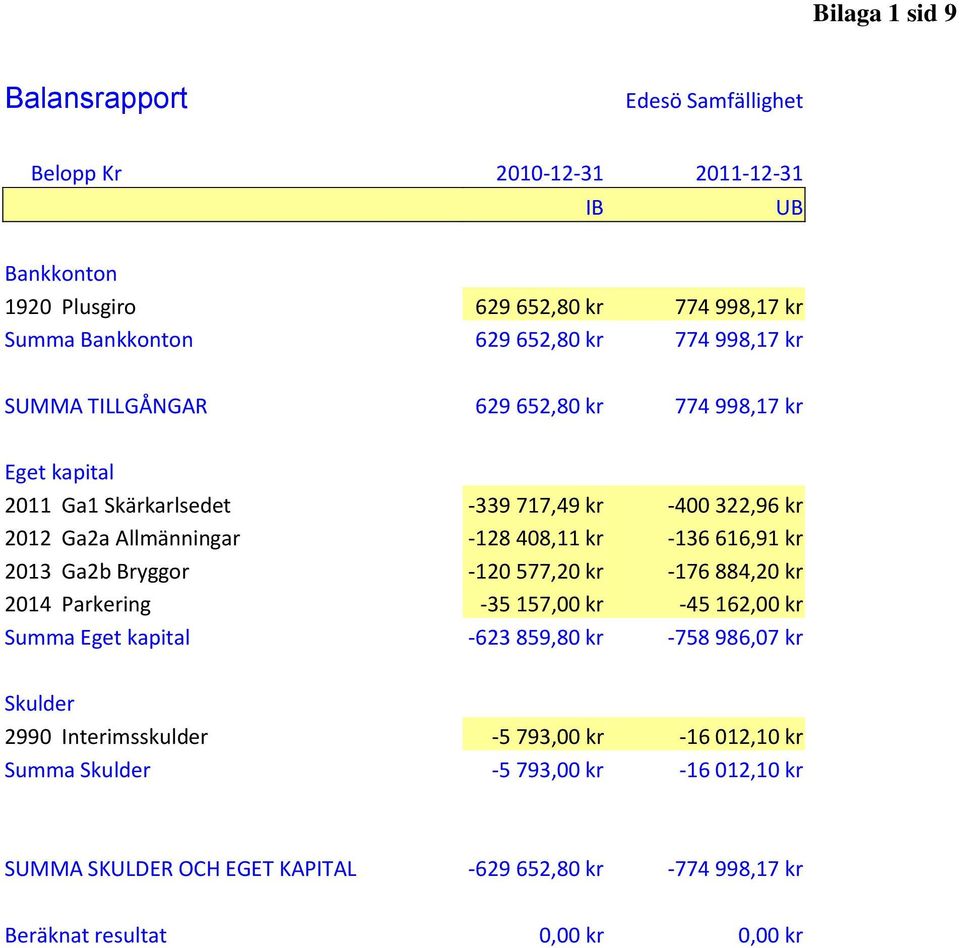Select the Summa Bankkonton label

(x=99, y=340)
